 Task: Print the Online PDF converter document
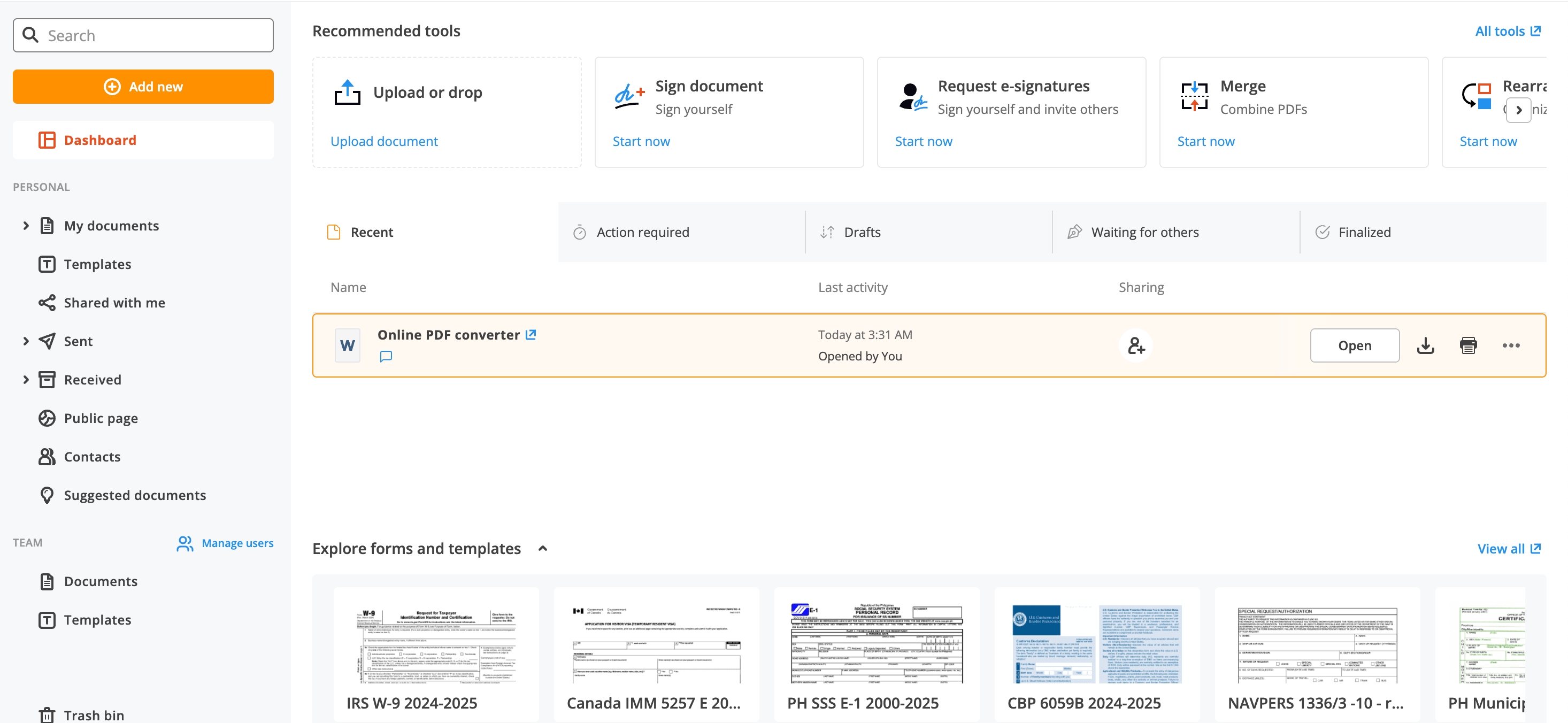tap(1467, 345)
